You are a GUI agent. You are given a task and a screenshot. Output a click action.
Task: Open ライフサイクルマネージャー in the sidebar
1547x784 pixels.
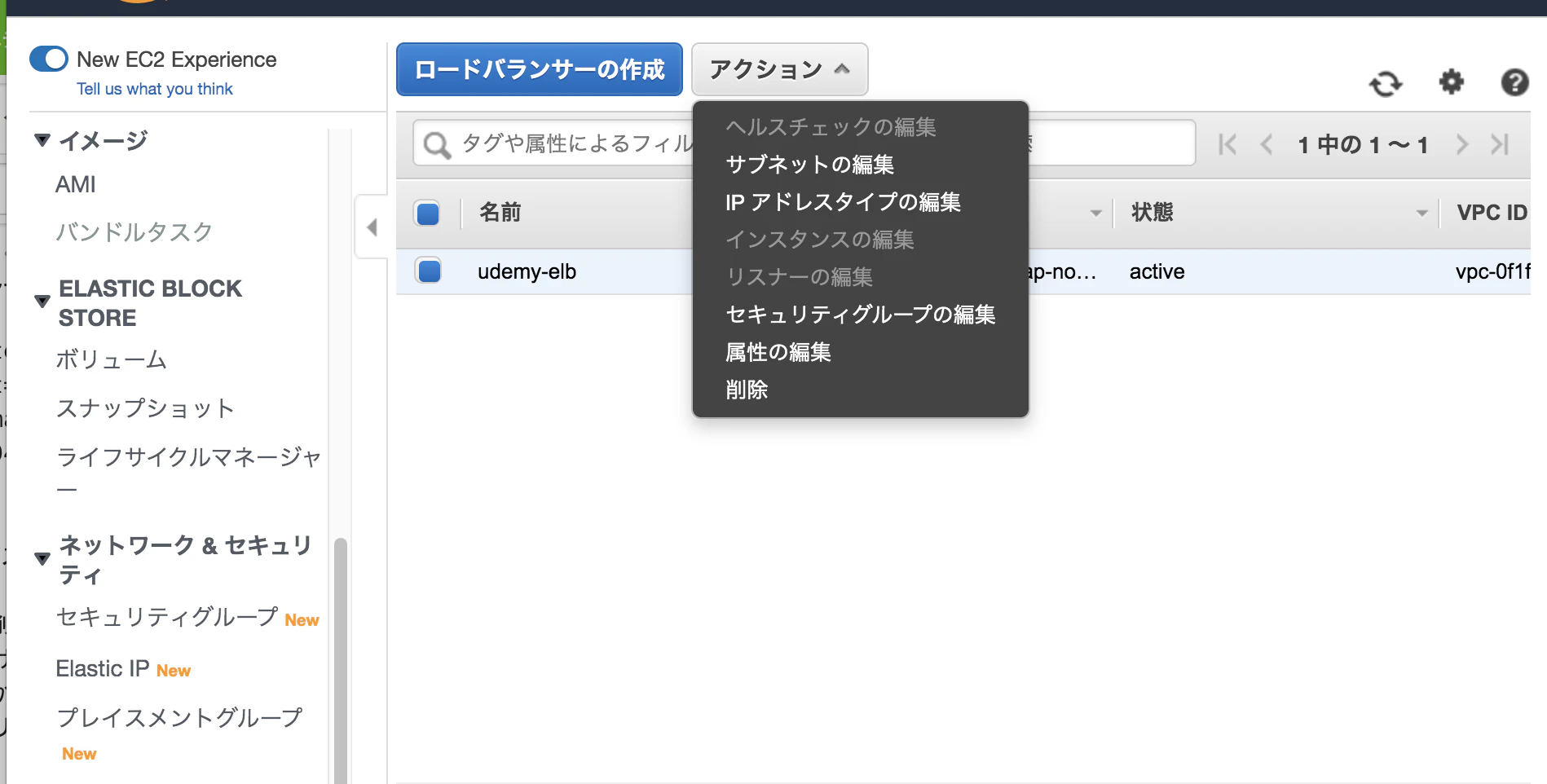point(189,472)
